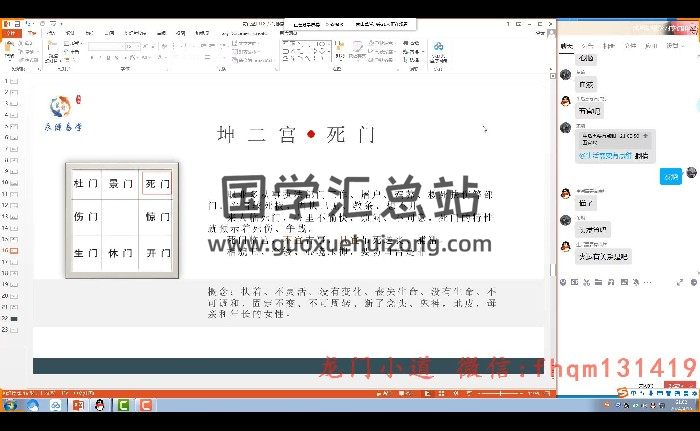Click the Undo icon in the quick access toolbar

(28, 23)
